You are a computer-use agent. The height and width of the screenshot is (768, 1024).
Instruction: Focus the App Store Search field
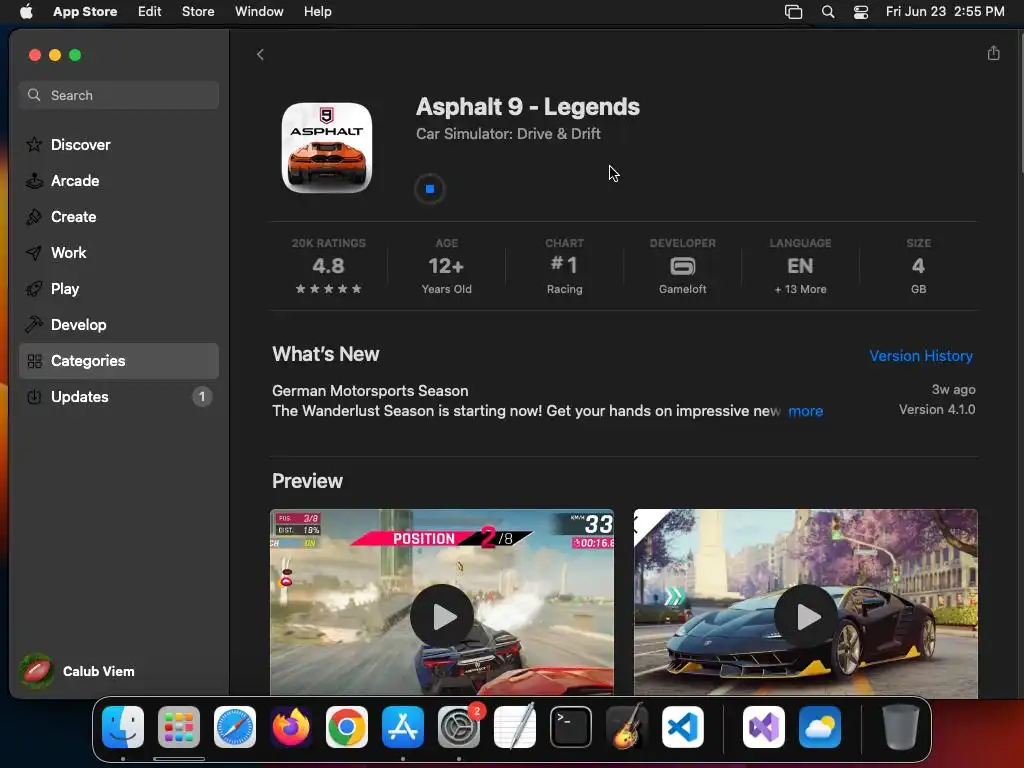tap(119, 95)
